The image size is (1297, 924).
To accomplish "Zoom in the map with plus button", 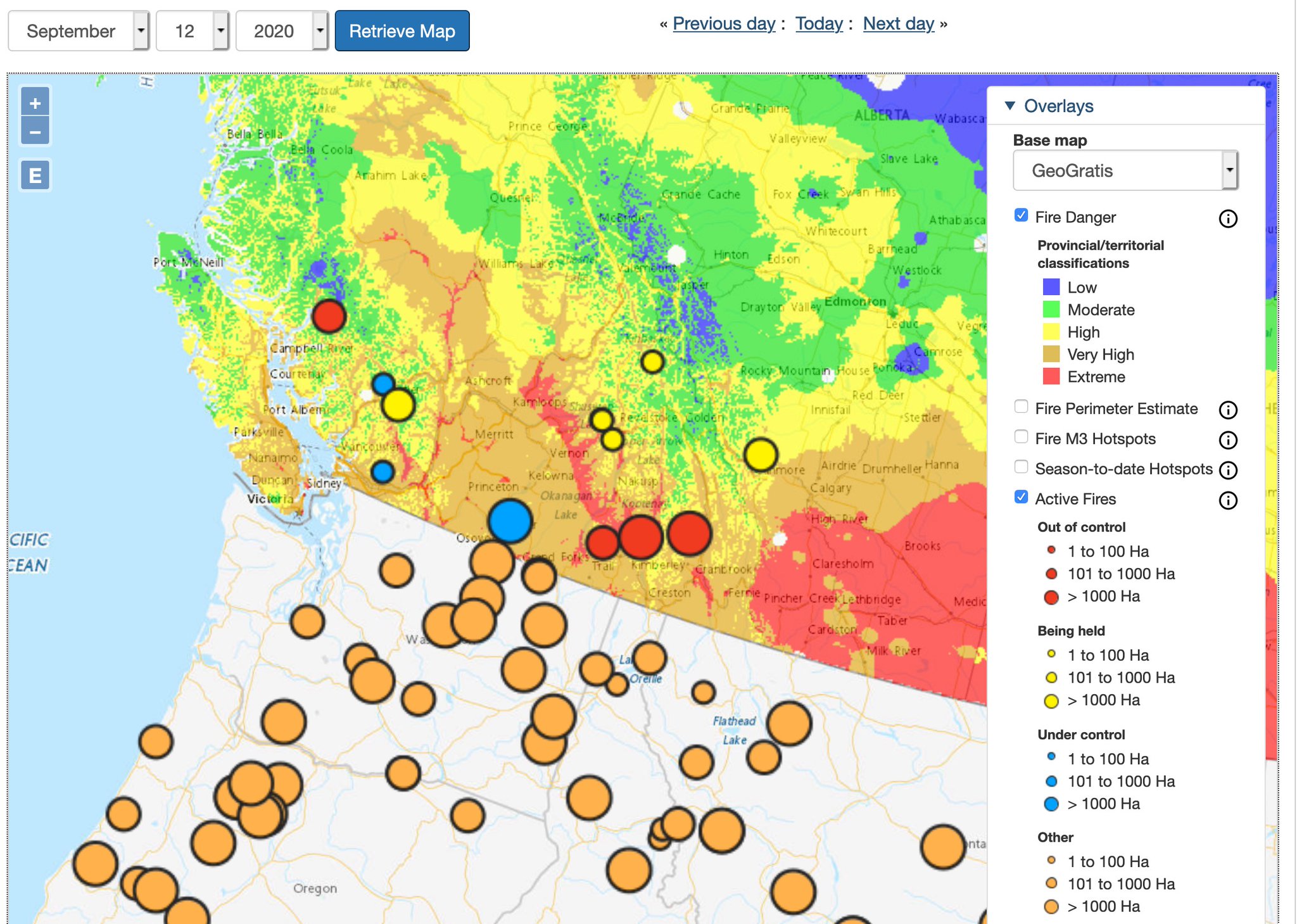I will 35,103.
